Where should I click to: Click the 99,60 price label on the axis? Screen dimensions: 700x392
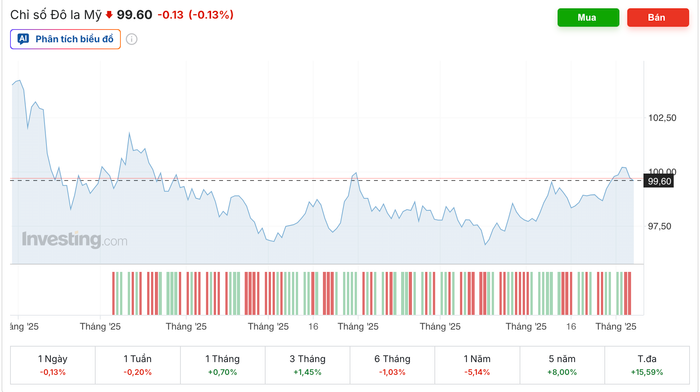click(x=659, y=181)
